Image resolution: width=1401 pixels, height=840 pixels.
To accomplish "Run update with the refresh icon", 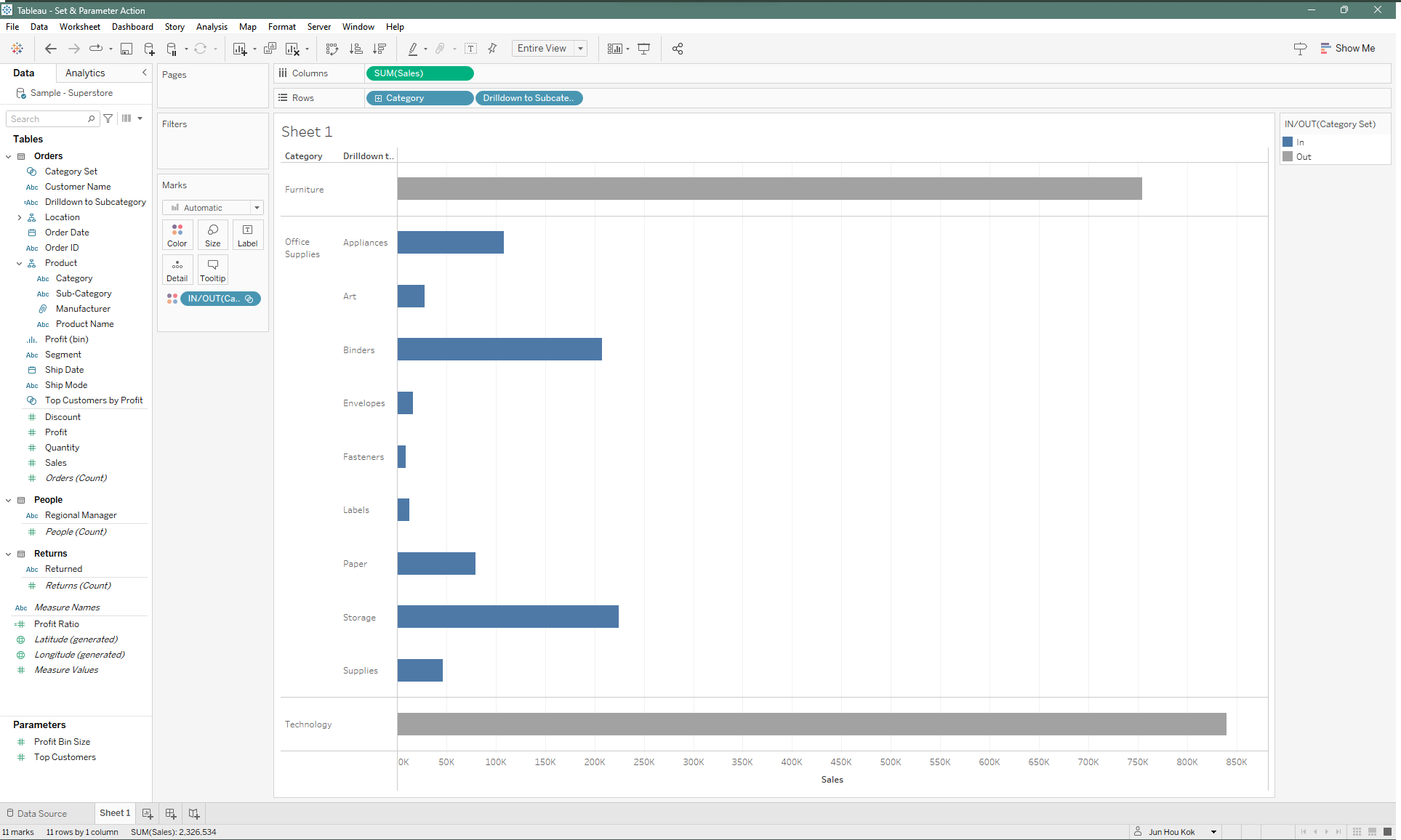I will 201,49.
